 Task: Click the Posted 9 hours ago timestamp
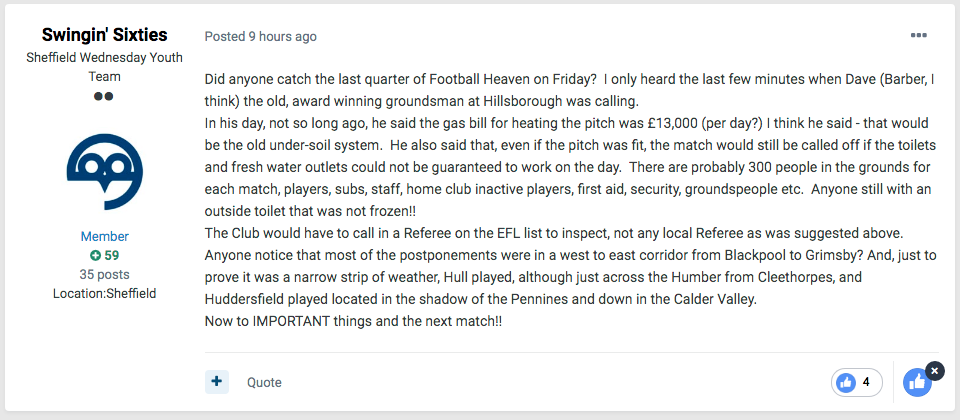(x=261, y=36)
